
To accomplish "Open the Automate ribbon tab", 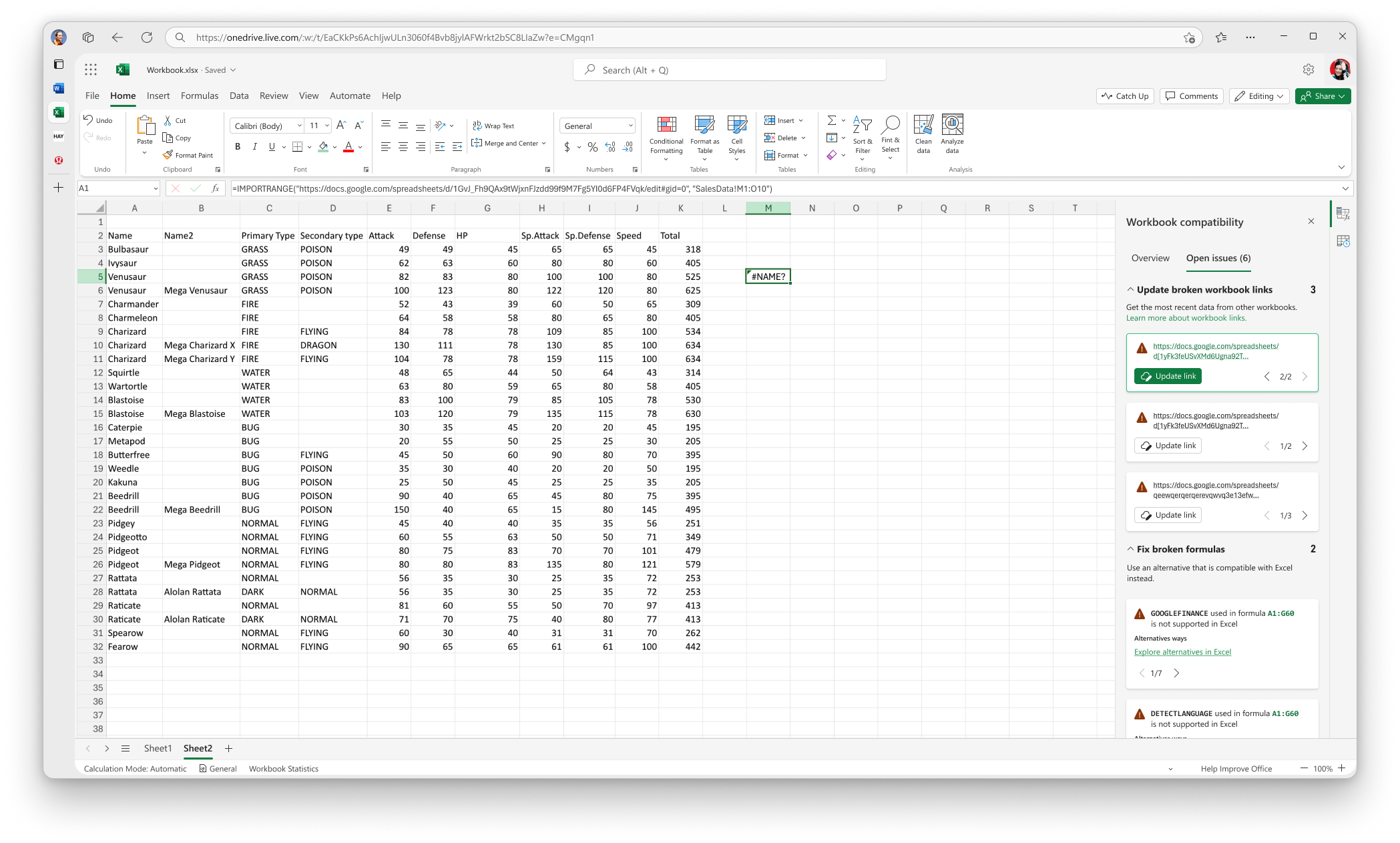I will tap(349, 96).
